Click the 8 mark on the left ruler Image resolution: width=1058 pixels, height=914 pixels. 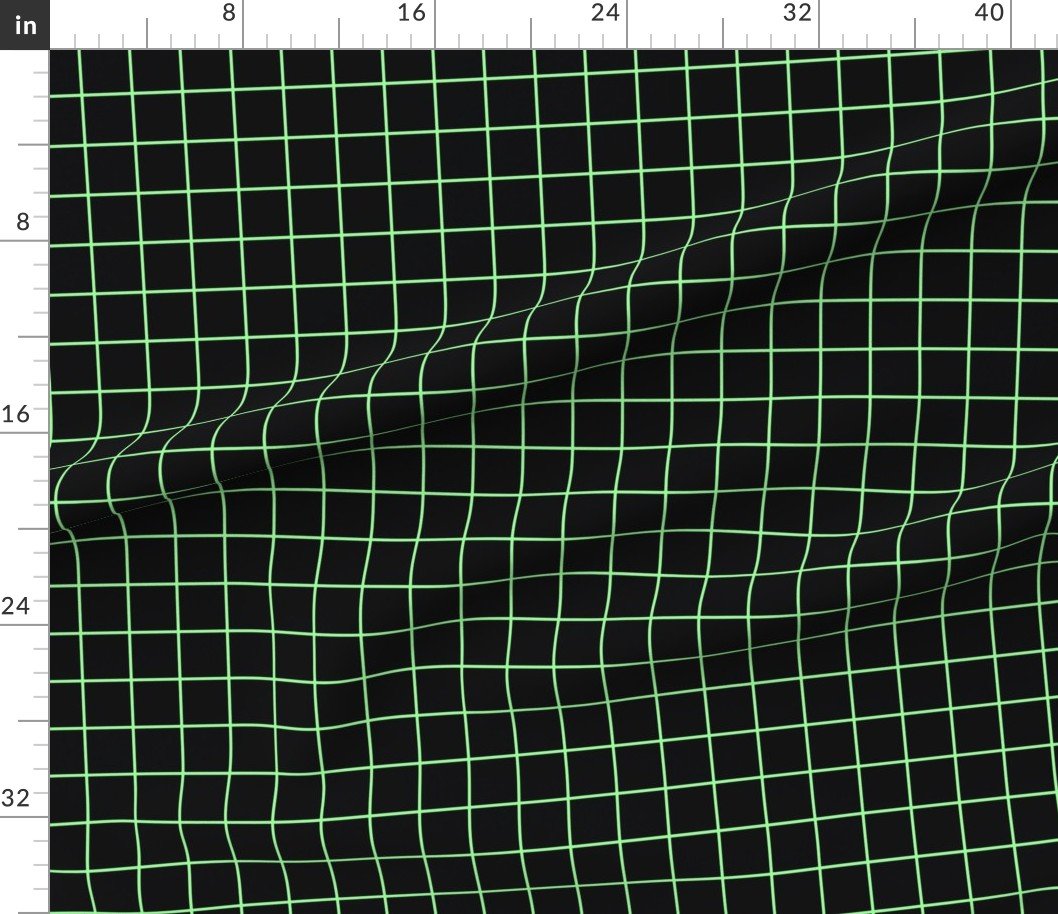pyautogui.click(x=23, y=221)
